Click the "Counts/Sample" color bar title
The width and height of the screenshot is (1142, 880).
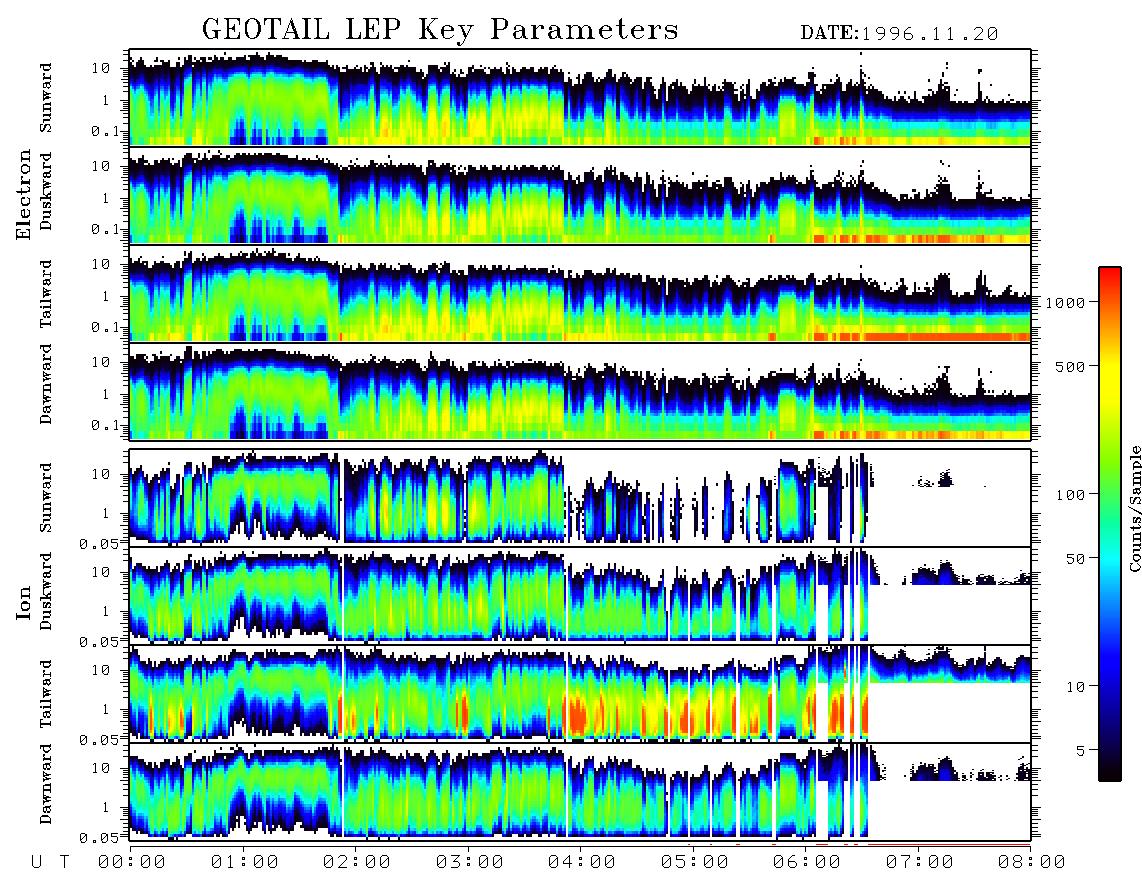click(1134, 508)
